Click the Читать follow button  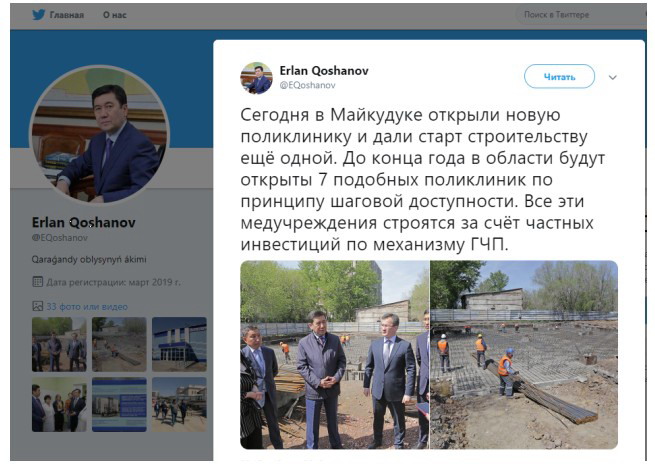pyautogui.click(x=559, y=76)
